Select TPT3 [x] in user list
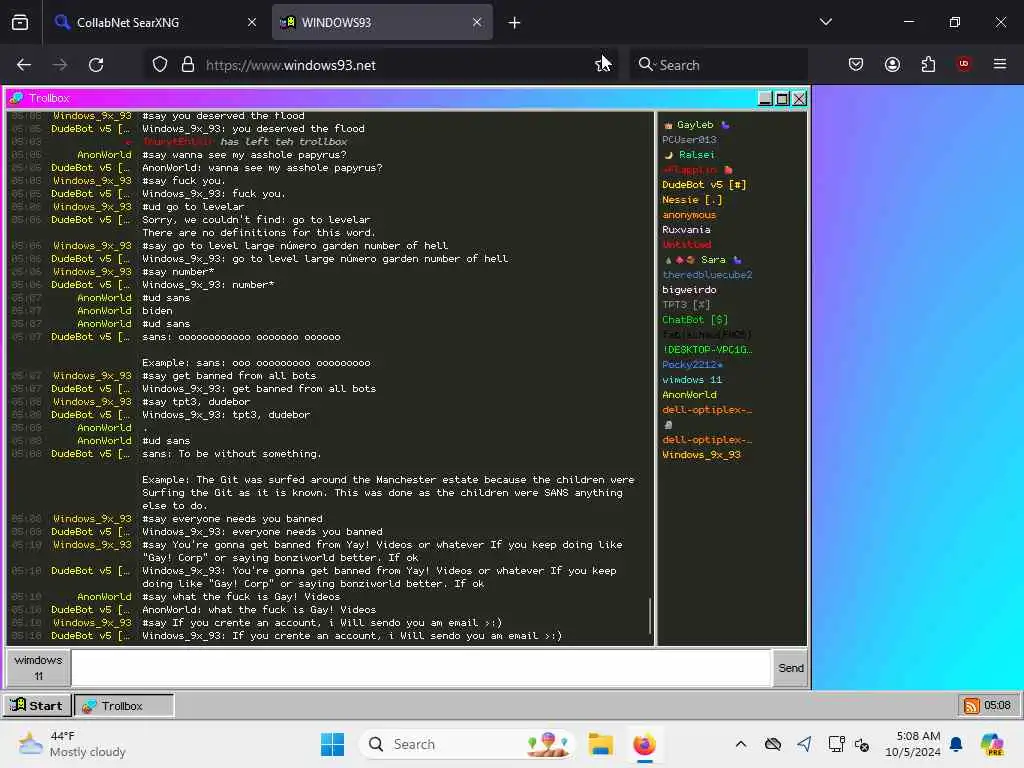The width and height of the screenshot is (1024, 768). (x=686, y=305)
